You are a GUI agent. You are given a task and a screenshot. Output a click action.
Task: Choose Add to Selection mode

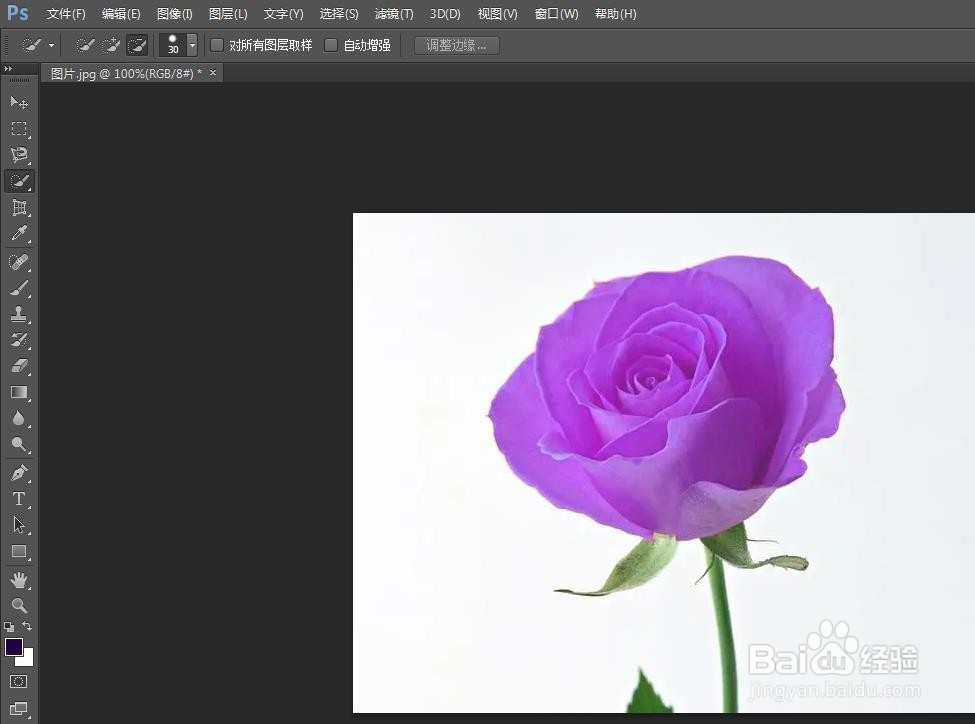[111, 45]
